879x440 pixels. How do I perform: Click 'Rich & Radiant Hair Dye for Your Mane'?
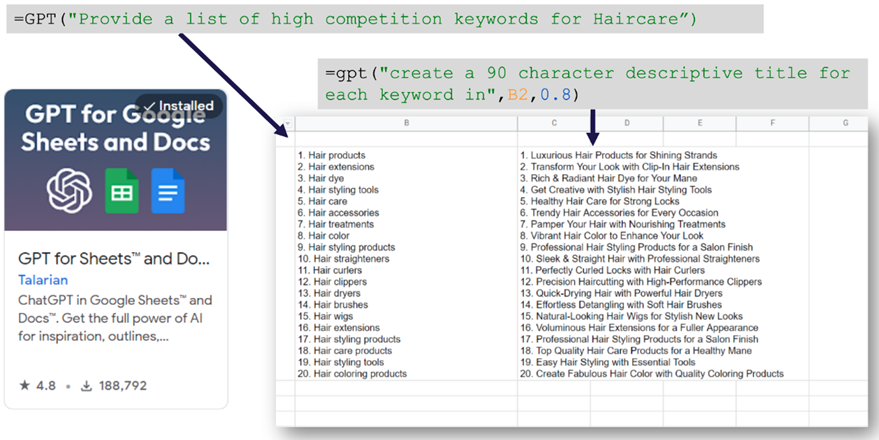(614, 178)
